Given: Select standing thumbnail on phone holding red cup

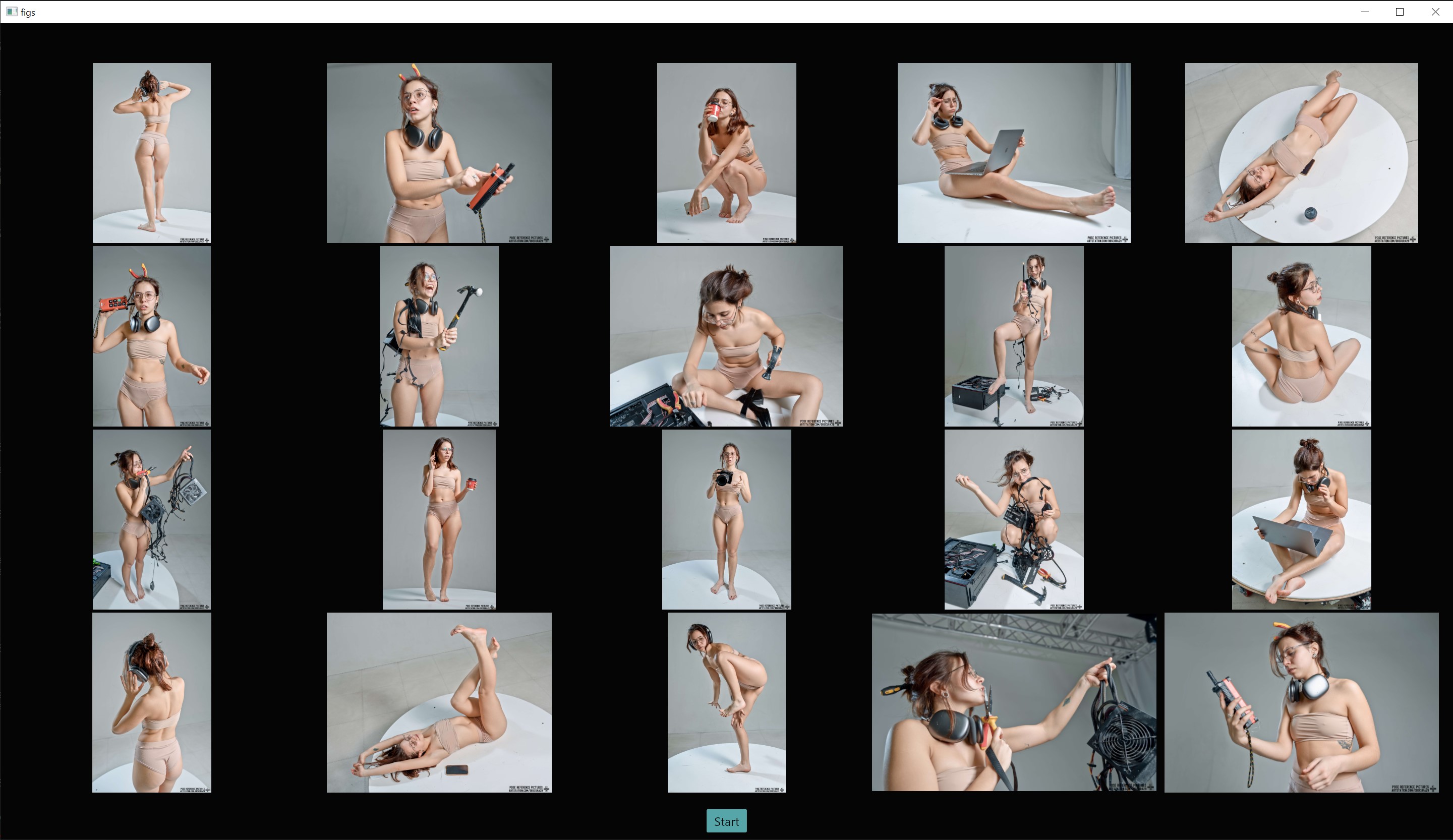Looking at the screenshot, I should pyautogui.click(x=439, y=519).
